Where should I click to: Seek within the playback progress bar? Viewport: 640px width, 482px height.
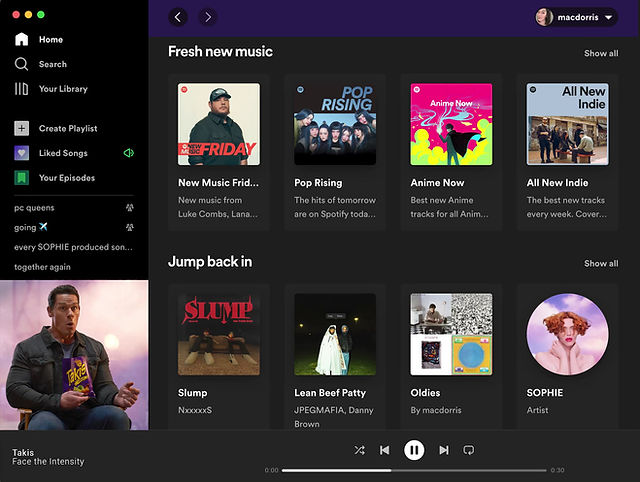[414, 470]
